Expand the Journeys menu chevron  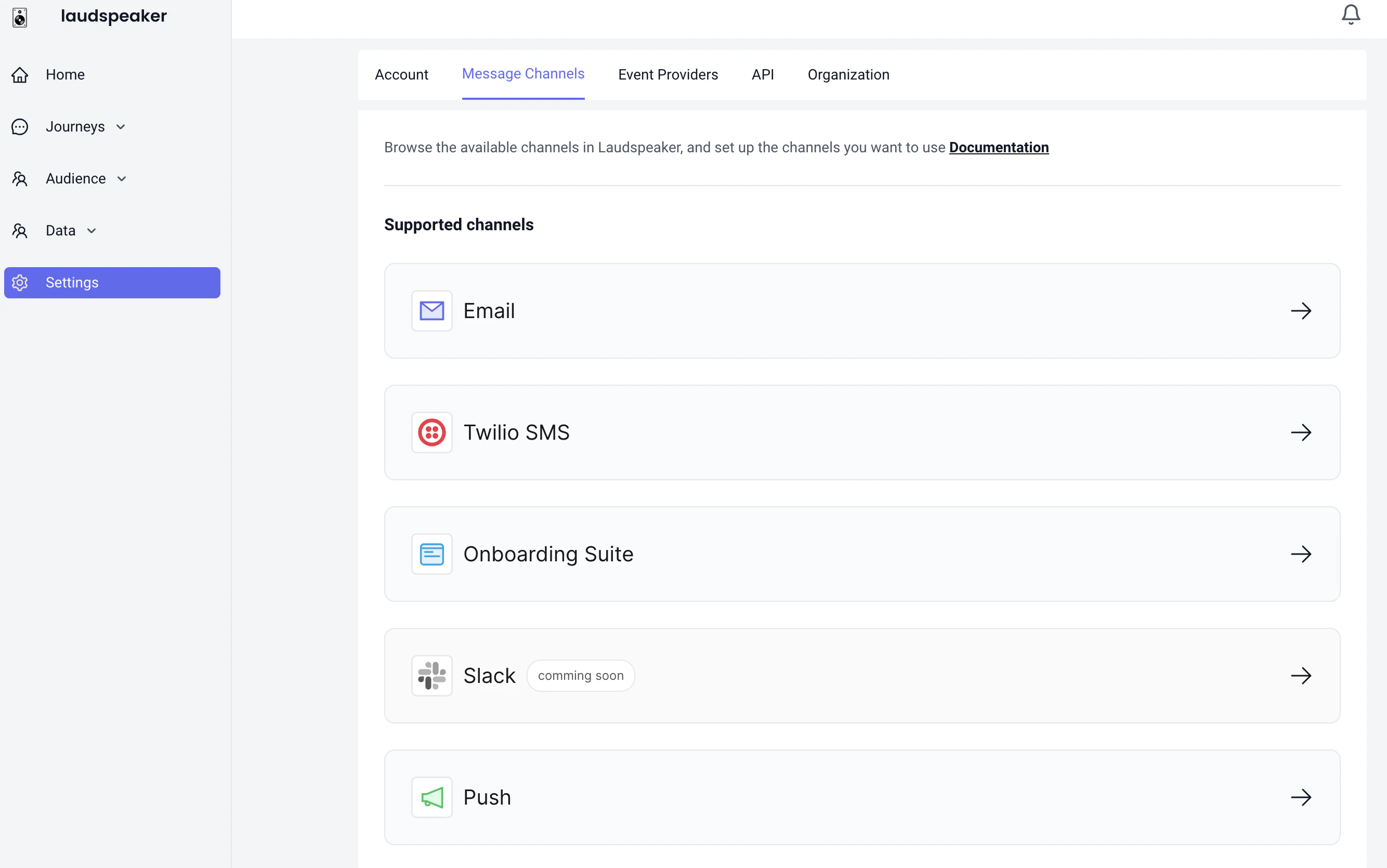tap(121, 127)
